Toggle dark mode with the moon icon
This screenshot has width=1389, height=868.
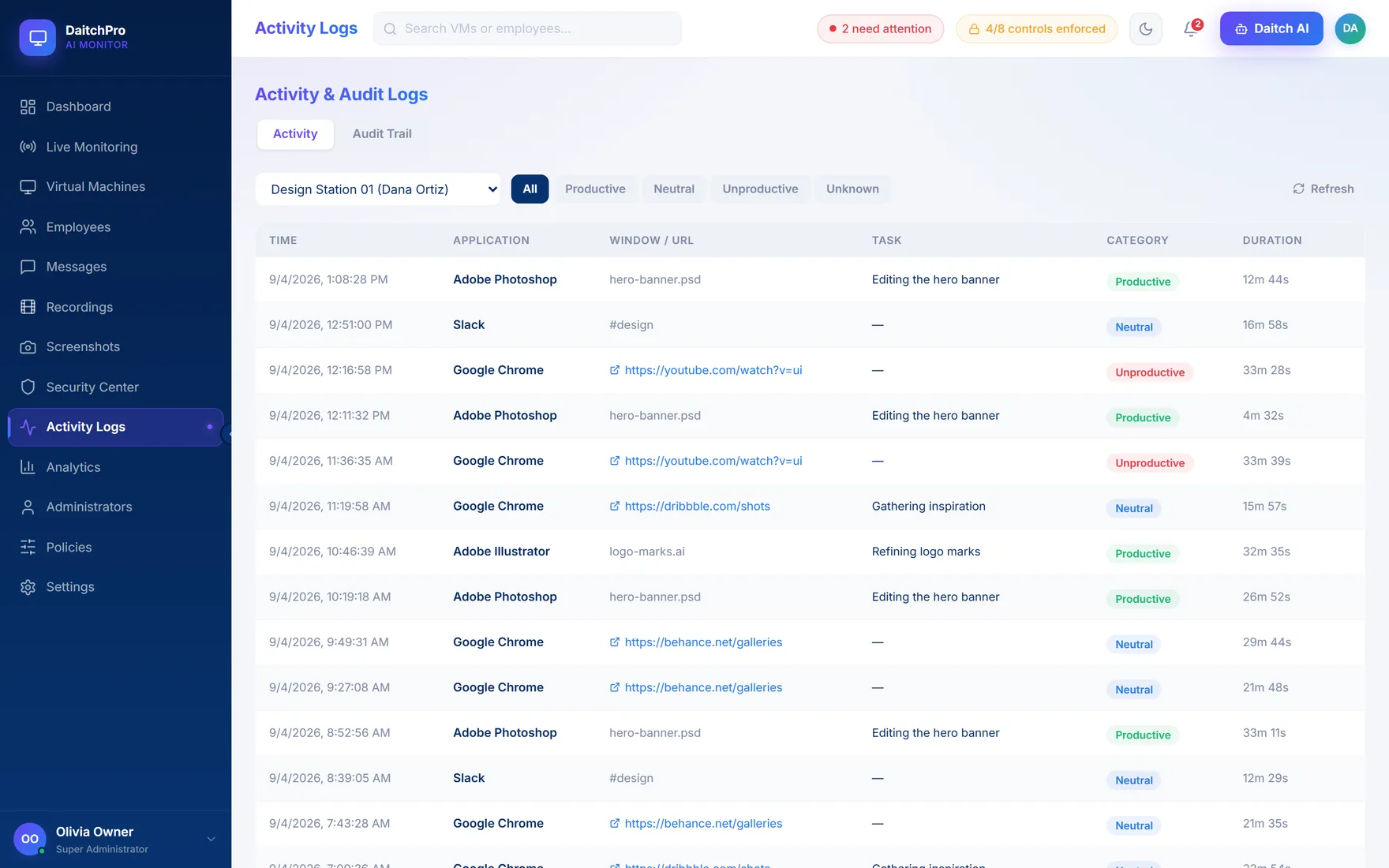point(1146,29)
